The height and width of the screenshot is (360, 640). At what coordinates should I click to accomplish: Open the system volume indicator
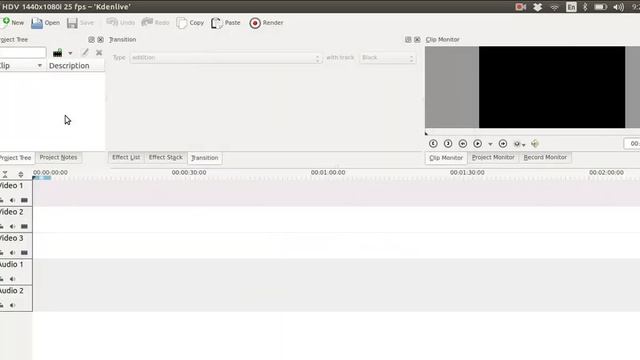tap(618, 7)
